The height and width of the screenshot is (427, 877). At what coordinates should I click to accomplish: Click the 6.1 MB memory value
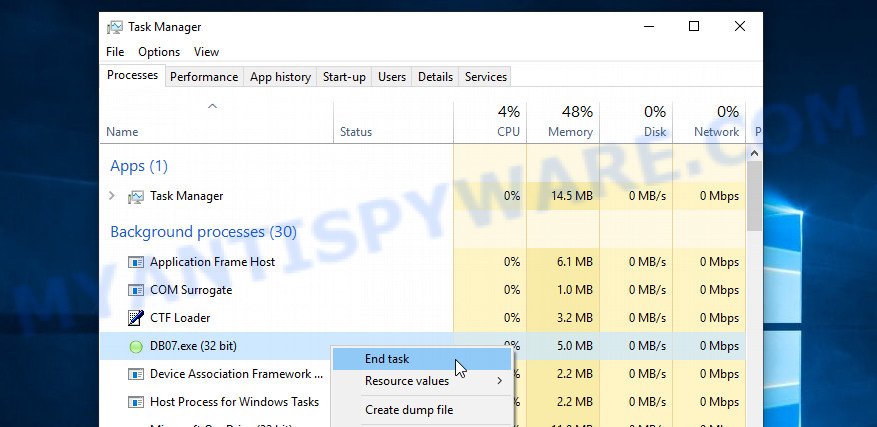point(574,262)
